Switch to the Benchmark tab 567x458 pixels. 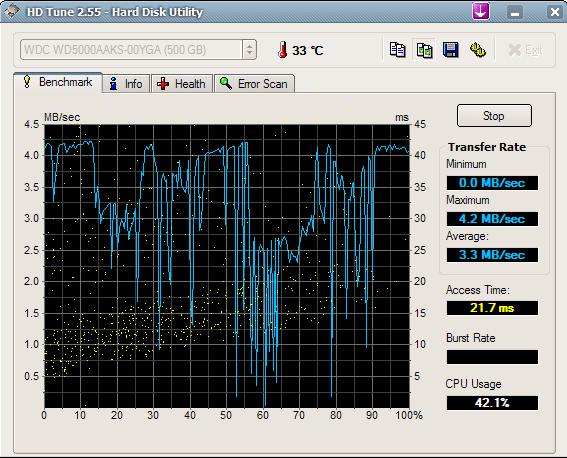(58, 82)
